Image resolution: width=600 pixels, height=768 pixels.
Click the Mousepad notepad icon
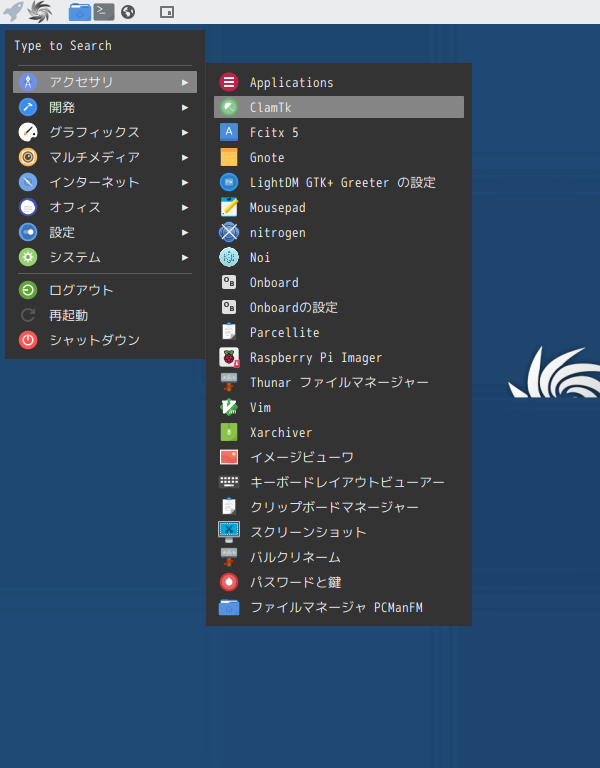pos(229,207)
